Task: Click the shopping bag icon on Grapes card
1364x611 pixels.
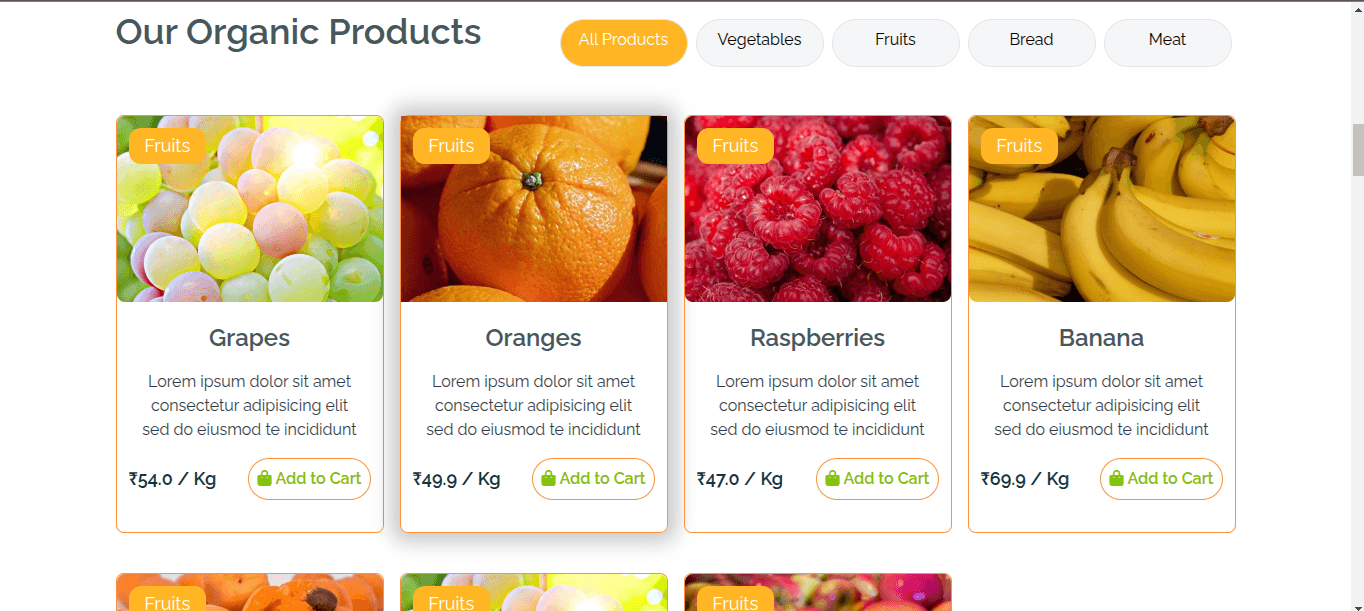Action: click(265, 479)
